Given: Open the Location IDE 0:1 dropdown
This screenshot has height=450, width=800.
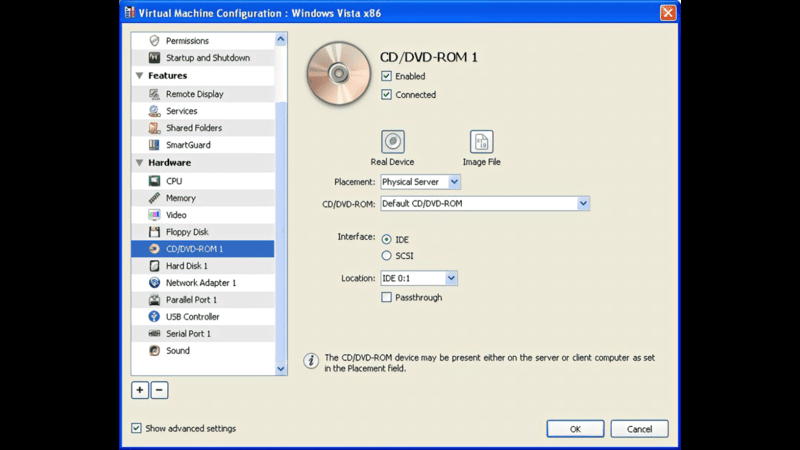Looking at the screenshot, I should click(418, 278).
